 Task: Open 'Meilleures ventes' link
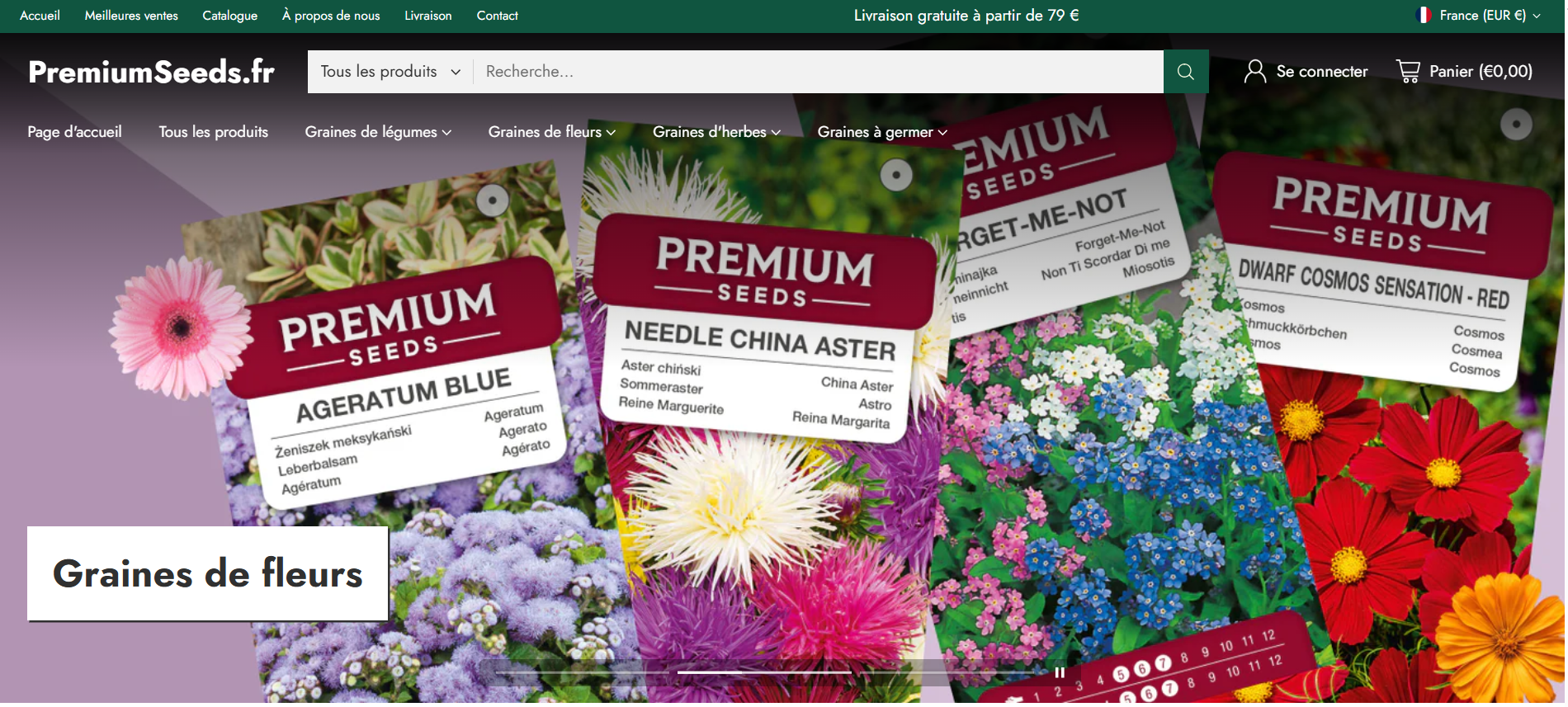[131, 16]
